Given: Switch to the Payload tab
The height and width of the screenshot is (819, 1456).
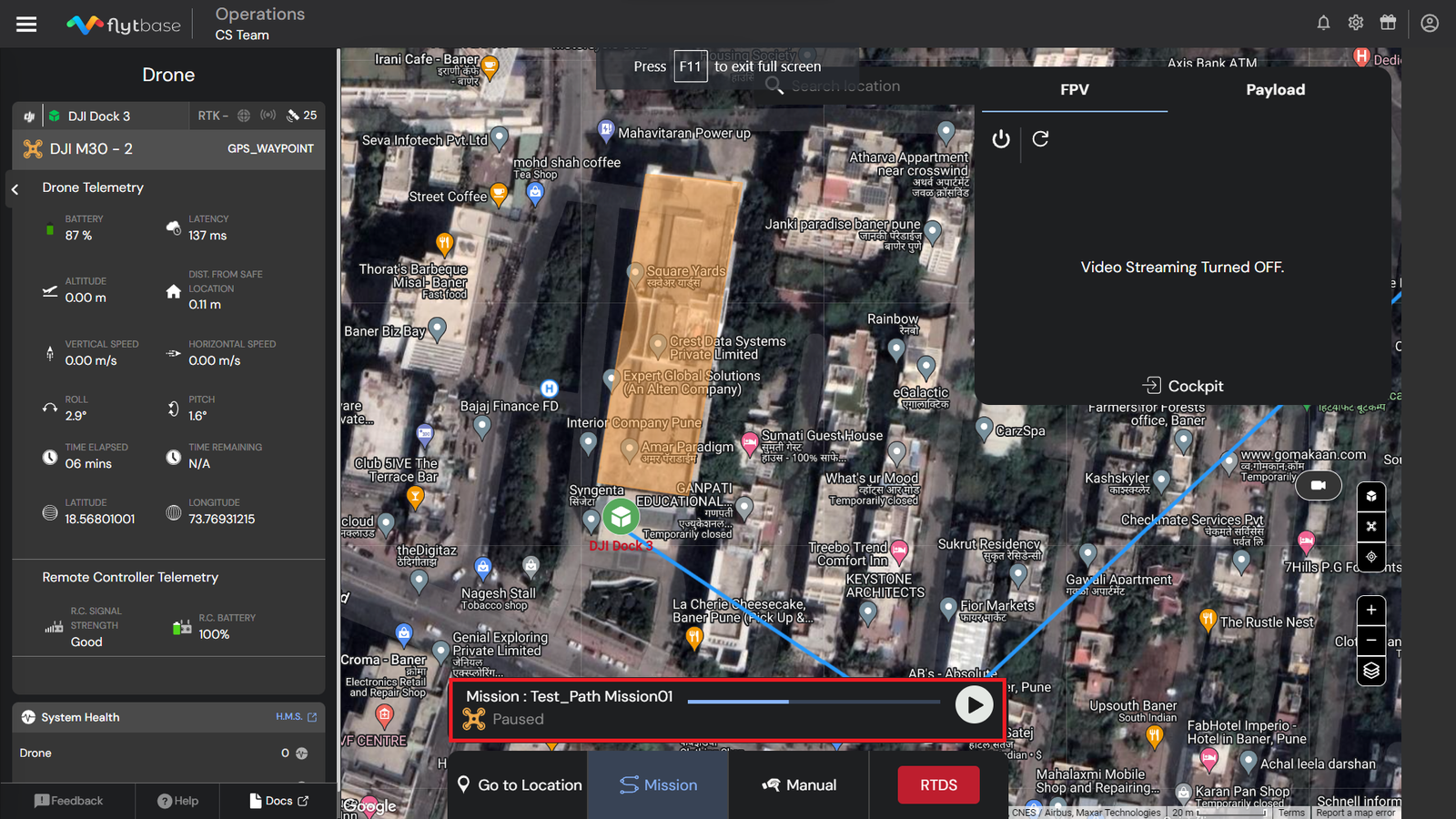Looking at the screenshot, I should coord(1275,89).
